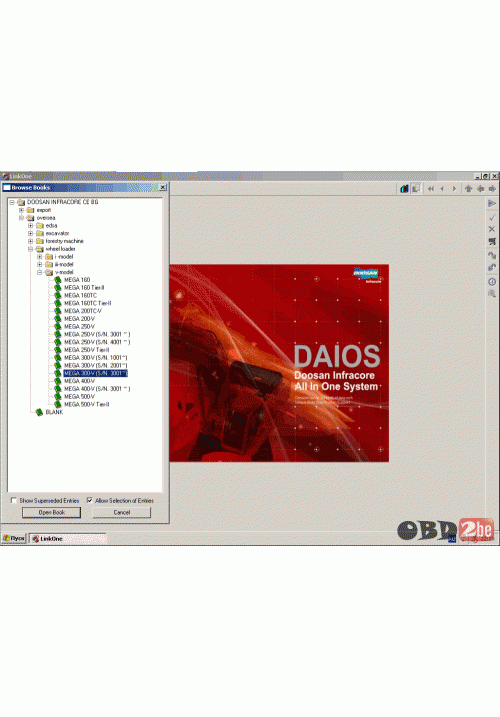Click the magnifier search icon in side toolbar

coord(492,294)
